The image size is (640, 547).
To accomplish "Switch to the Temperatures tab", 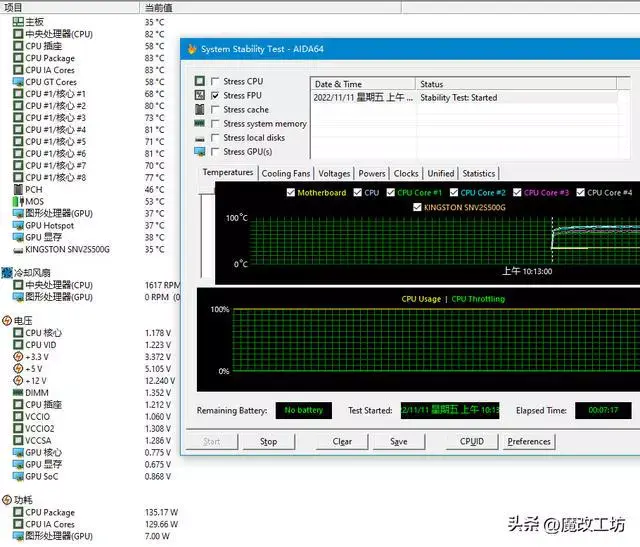I will (x=228, y=172).
